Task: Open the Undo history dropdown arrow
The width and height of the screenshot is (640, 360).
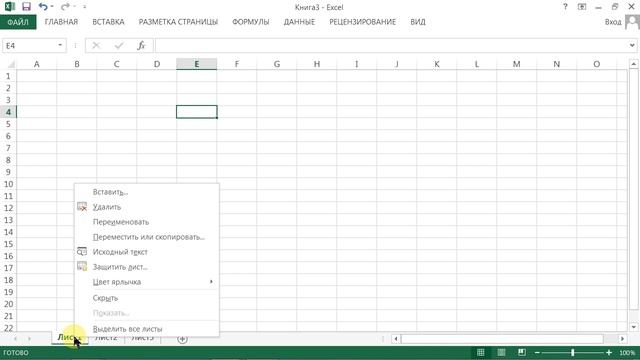Action: pyautogui.click(x=52, y=7)
